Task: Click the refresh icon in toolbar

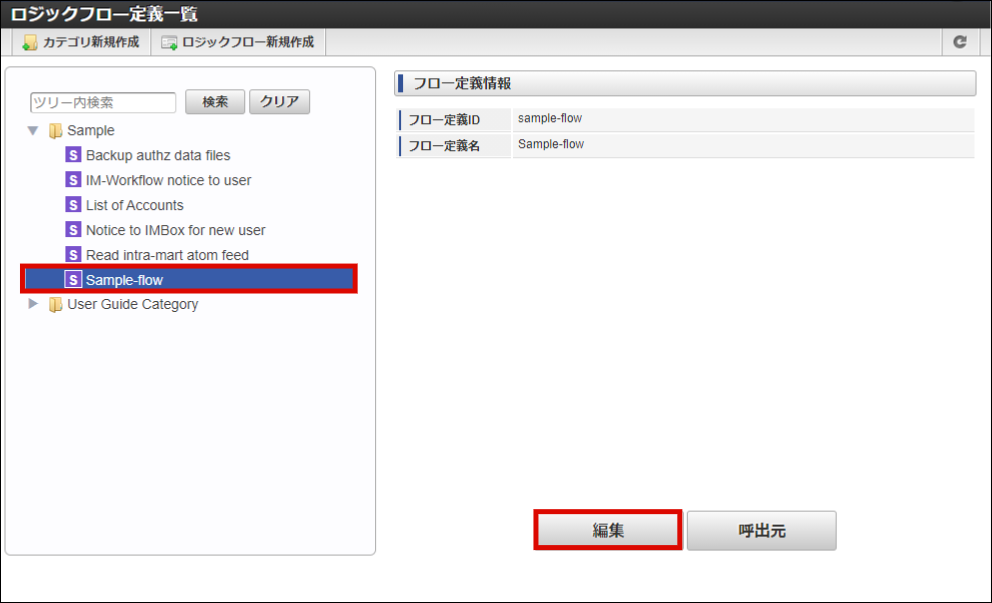Action: [959, 42]
